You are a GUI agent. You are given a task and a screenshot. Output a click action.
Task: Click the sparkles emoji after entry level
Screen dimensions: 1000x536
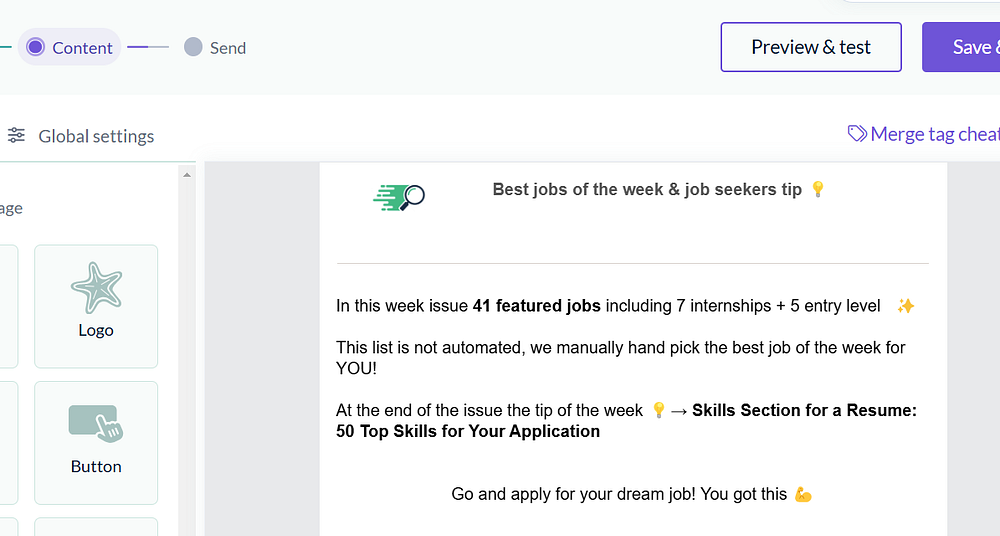906,306
